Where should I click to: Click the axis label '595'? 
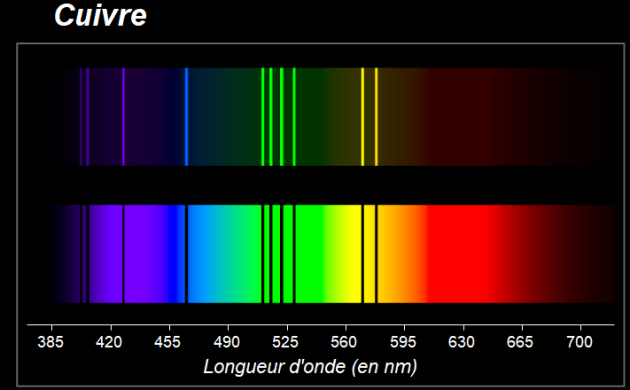403,342
